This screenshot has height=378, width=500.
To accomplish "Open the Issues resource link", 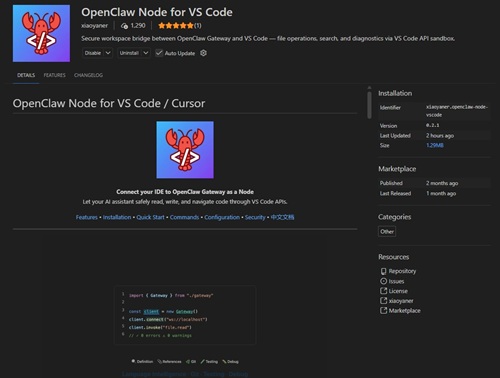I will [x=396, y=281].
